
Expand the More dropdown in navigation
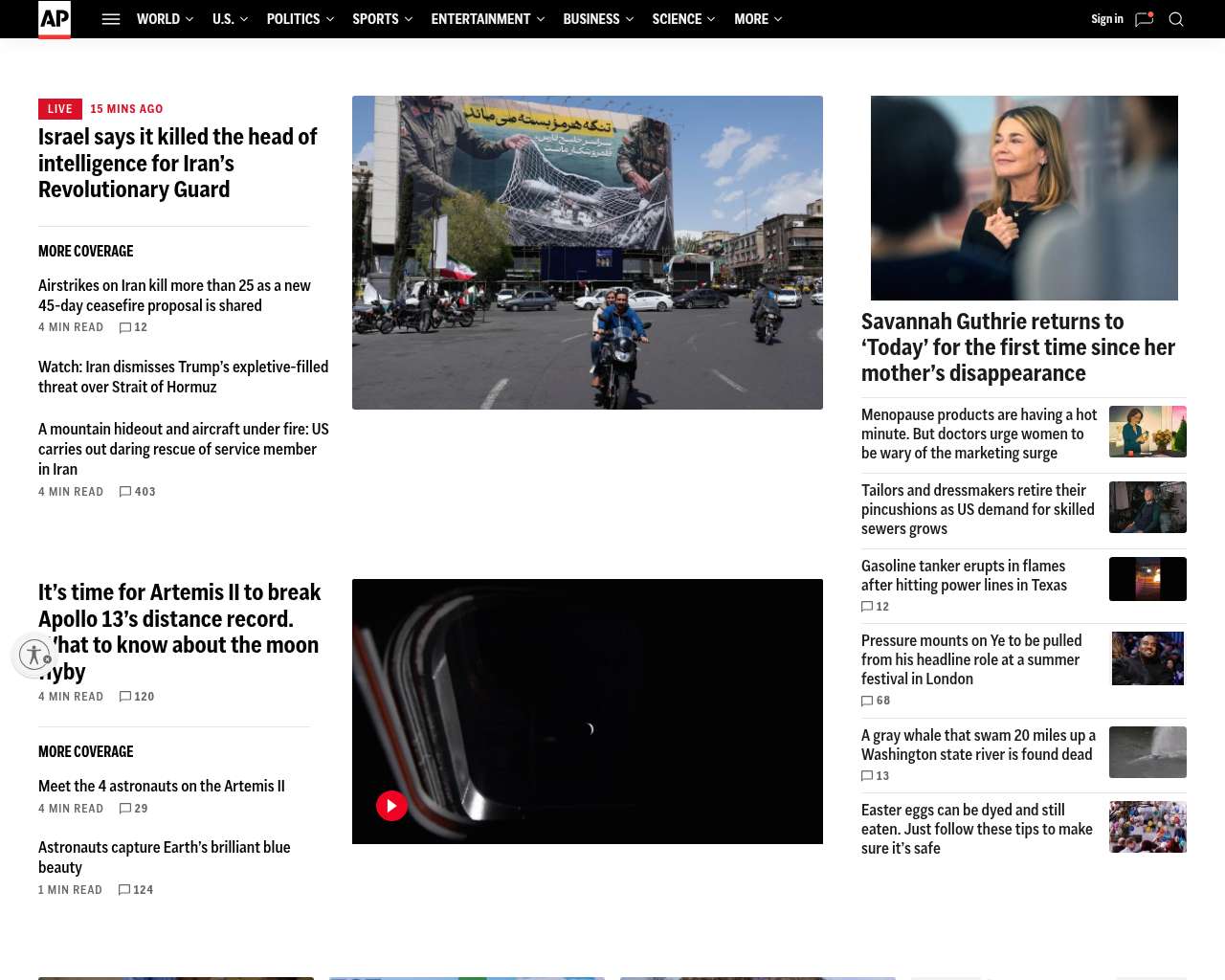point(758,19)
